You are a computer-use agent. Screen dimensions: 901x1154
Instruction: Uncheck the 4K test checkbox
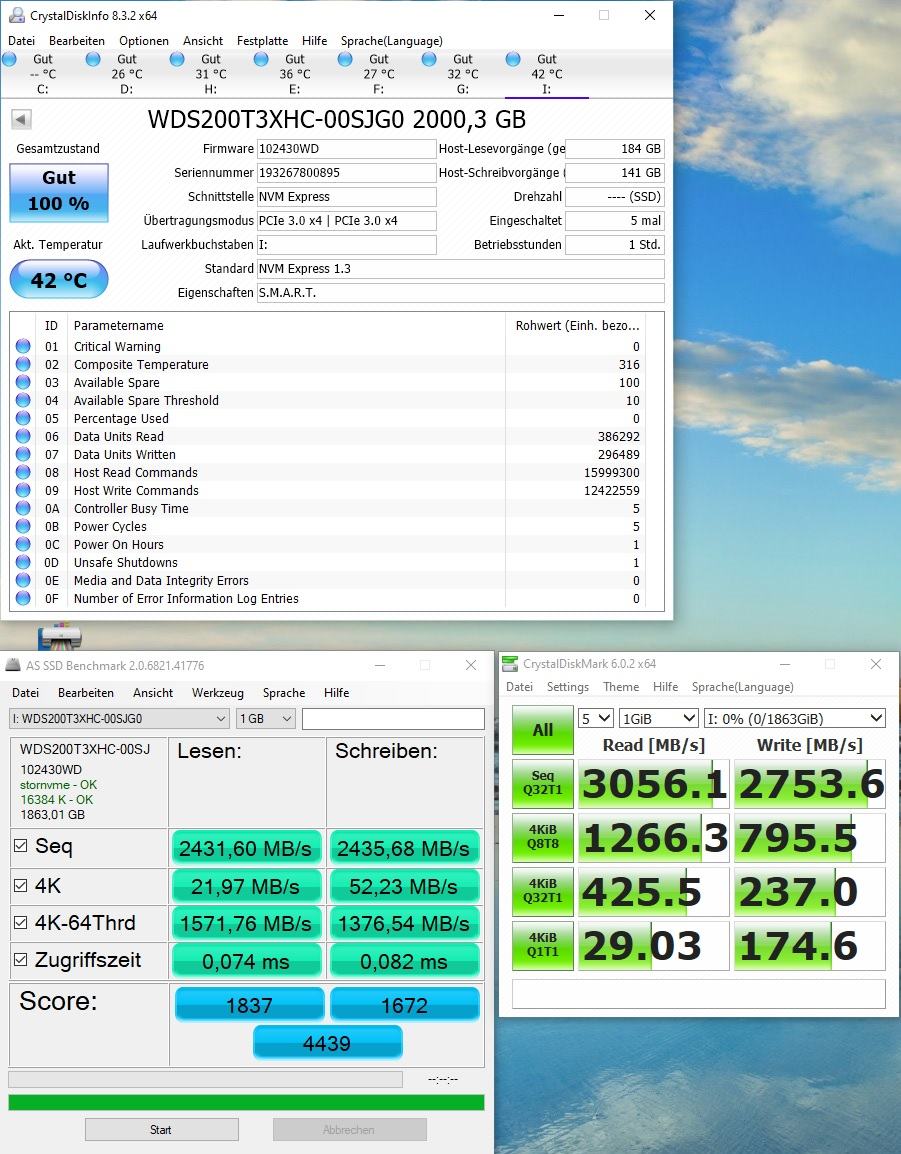[x=21, y=885]
